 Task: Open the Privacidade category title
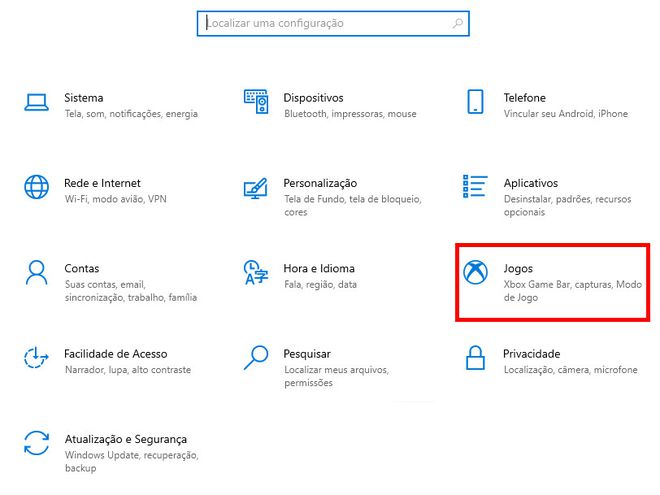click(532, 354)
